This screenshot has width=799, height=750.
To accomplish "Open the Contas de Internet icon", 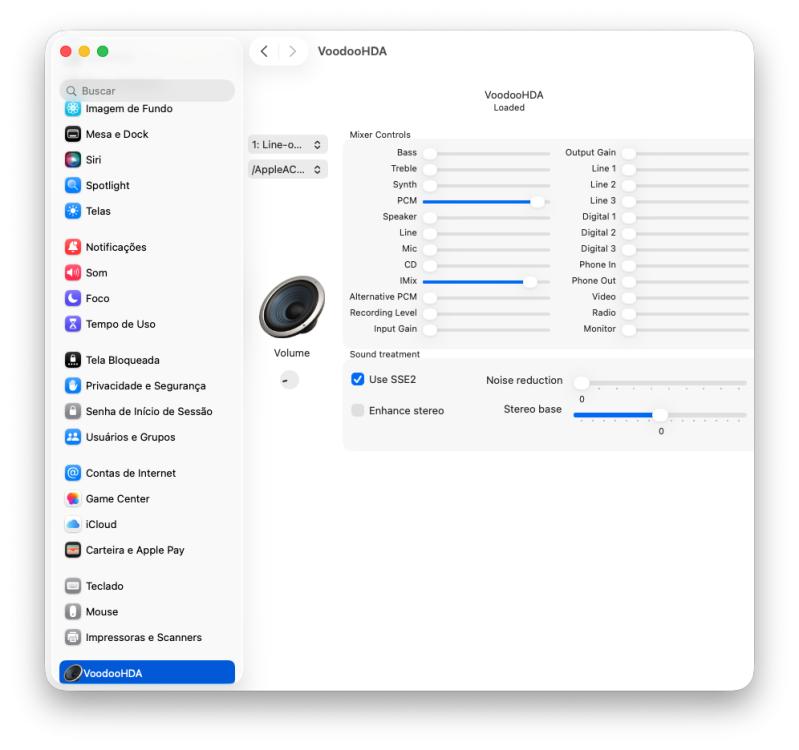I will (x=73, y=473).
